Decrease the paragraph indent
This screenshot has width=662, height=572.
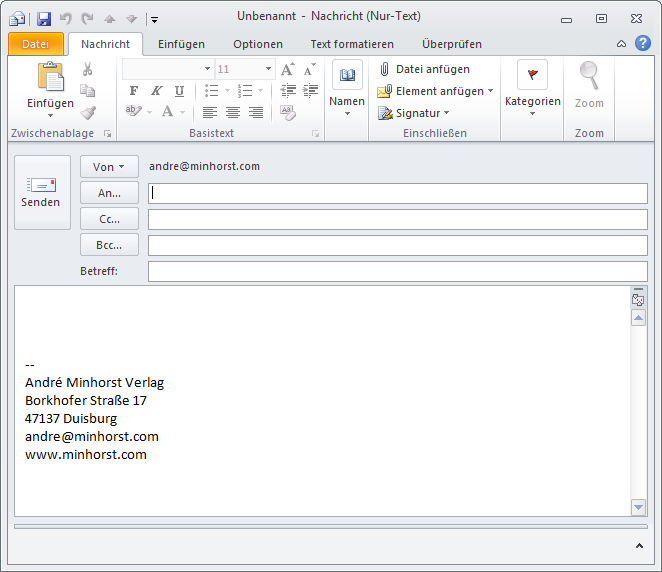pyautogui.click(x=288, y=91)
